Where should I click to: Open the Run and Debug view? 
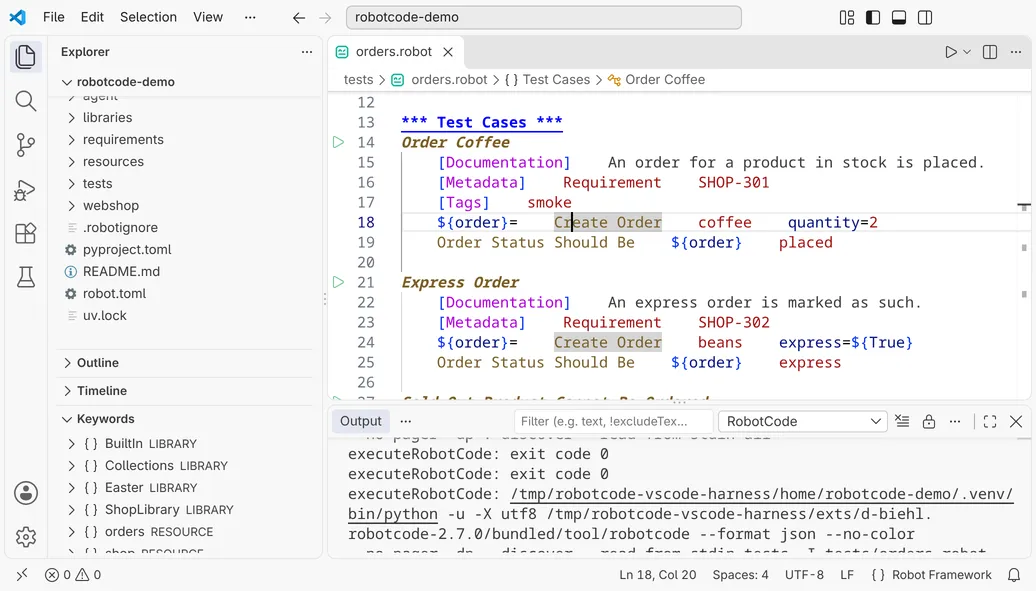pos(26,190)
